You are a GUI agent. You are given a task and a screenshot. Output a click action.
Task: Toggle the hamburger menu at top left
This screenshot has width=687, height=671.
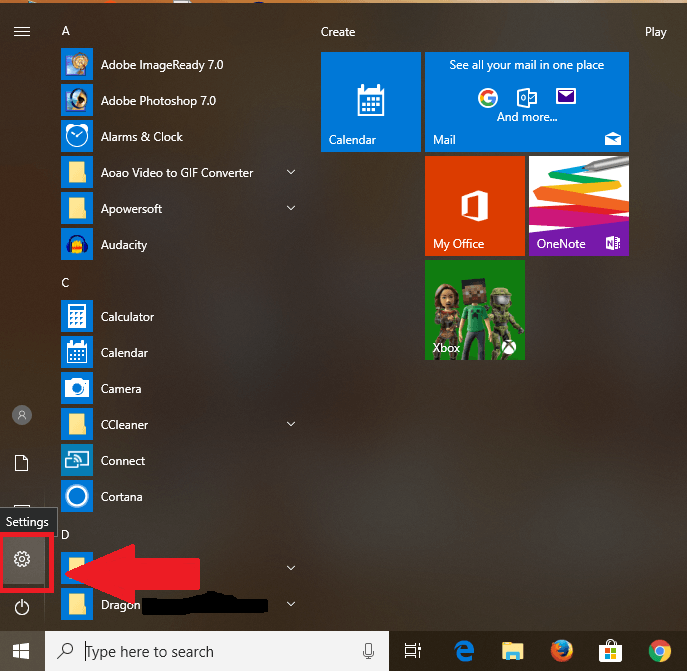[x=22, y=32]
